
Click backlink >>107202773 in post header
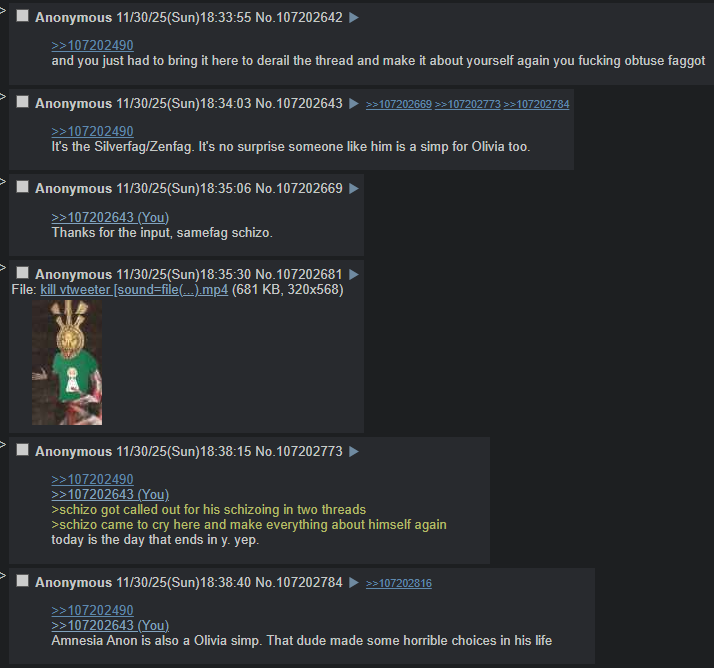467,104
